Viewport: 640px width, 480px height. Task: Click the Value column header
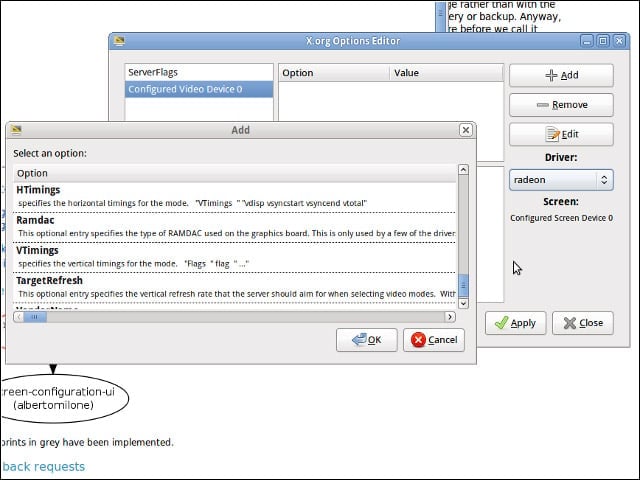coord(446,73)
